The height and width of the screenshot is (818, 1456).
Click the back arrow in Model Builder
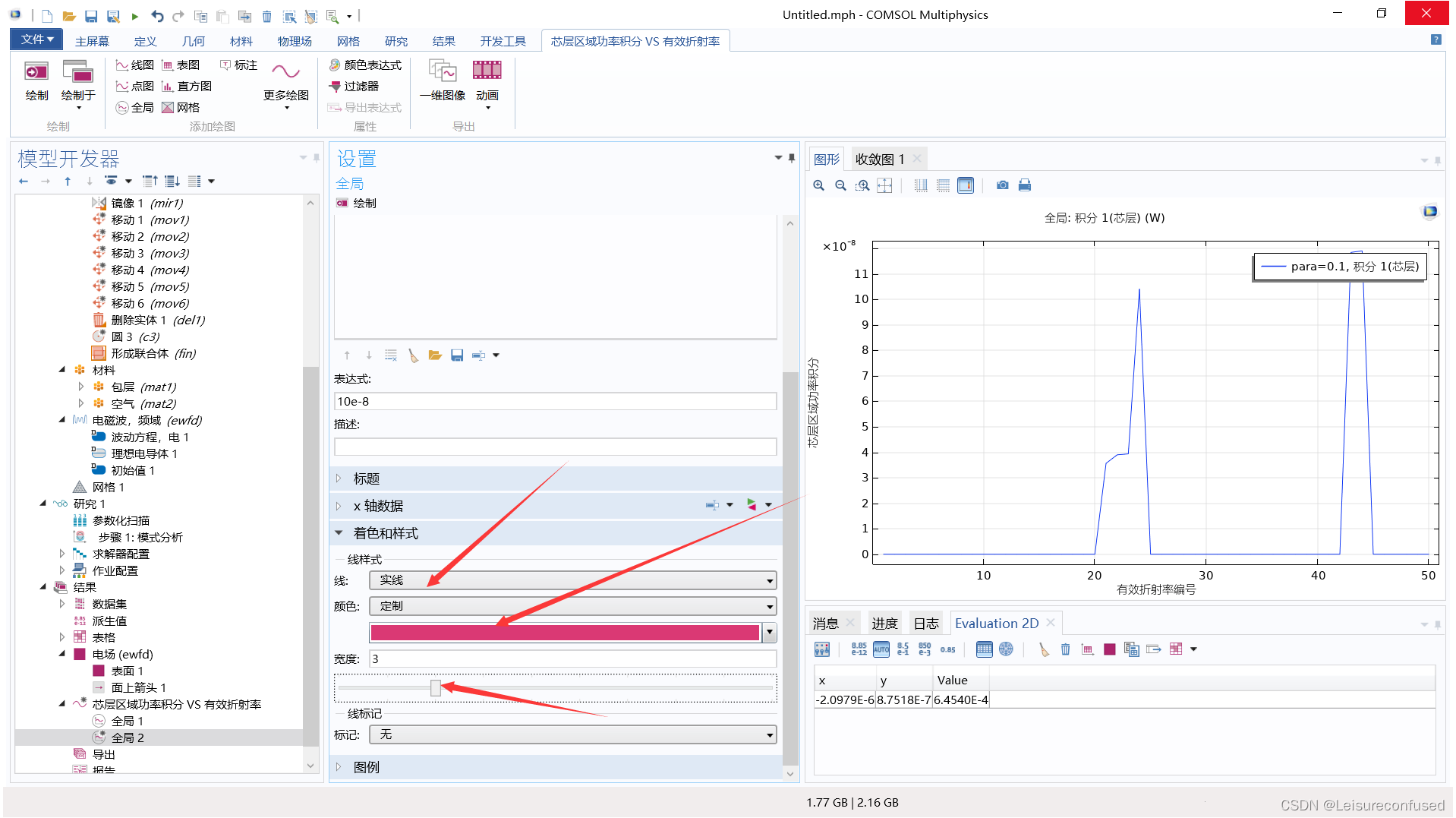24,182
